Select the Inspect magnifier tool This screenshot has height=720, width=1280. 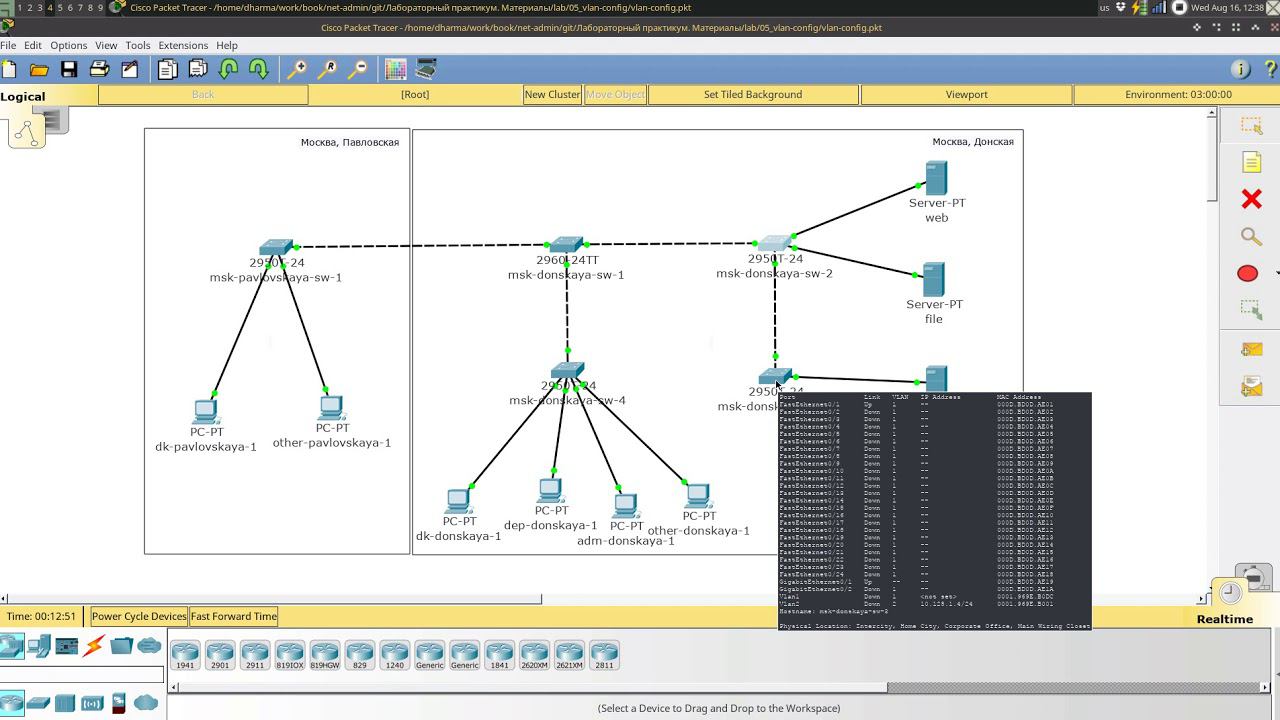coord(1251,236)
